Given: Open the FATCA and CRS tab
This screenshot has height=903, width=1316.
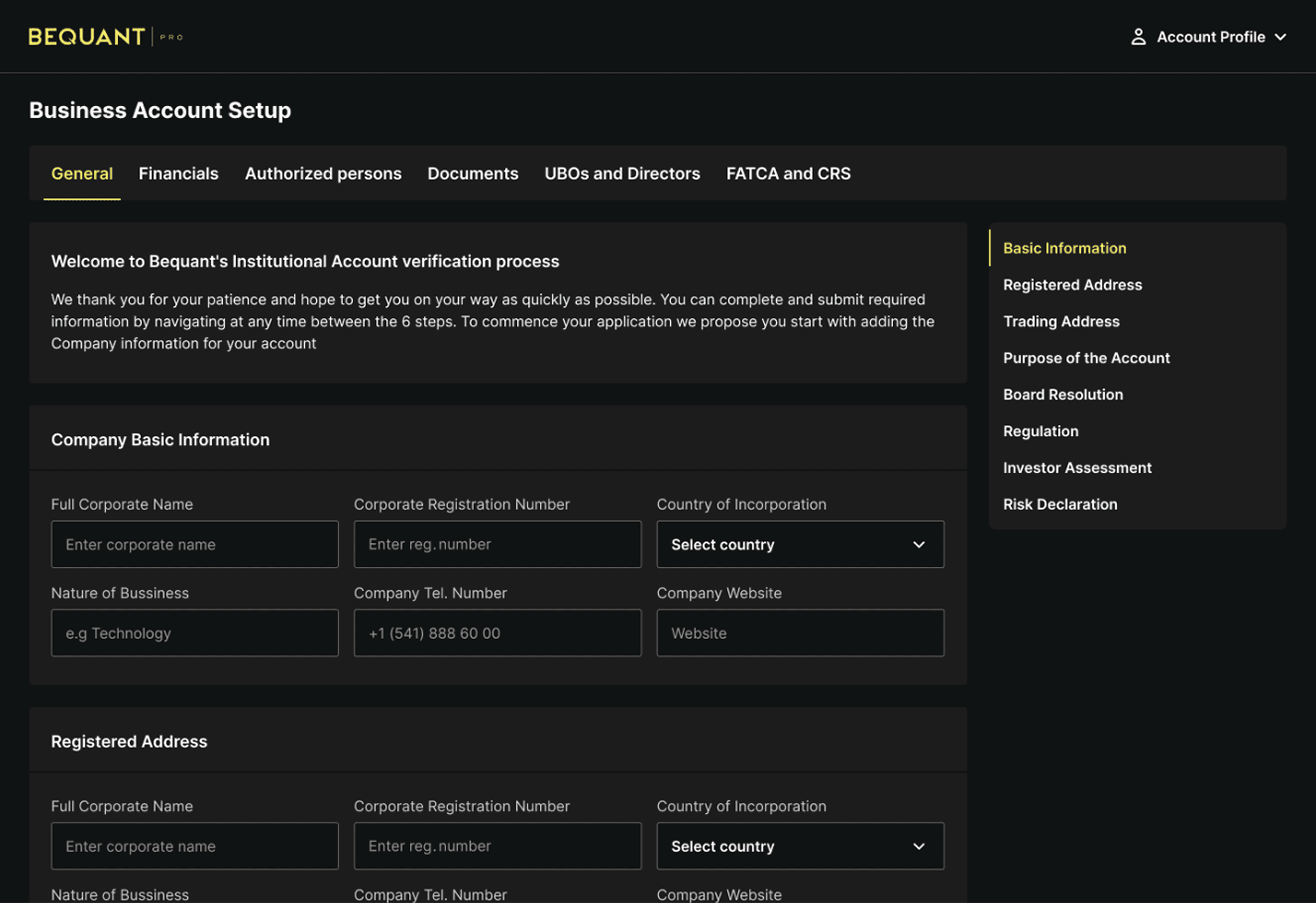Looking at the screenshot, I should (788, 174).
